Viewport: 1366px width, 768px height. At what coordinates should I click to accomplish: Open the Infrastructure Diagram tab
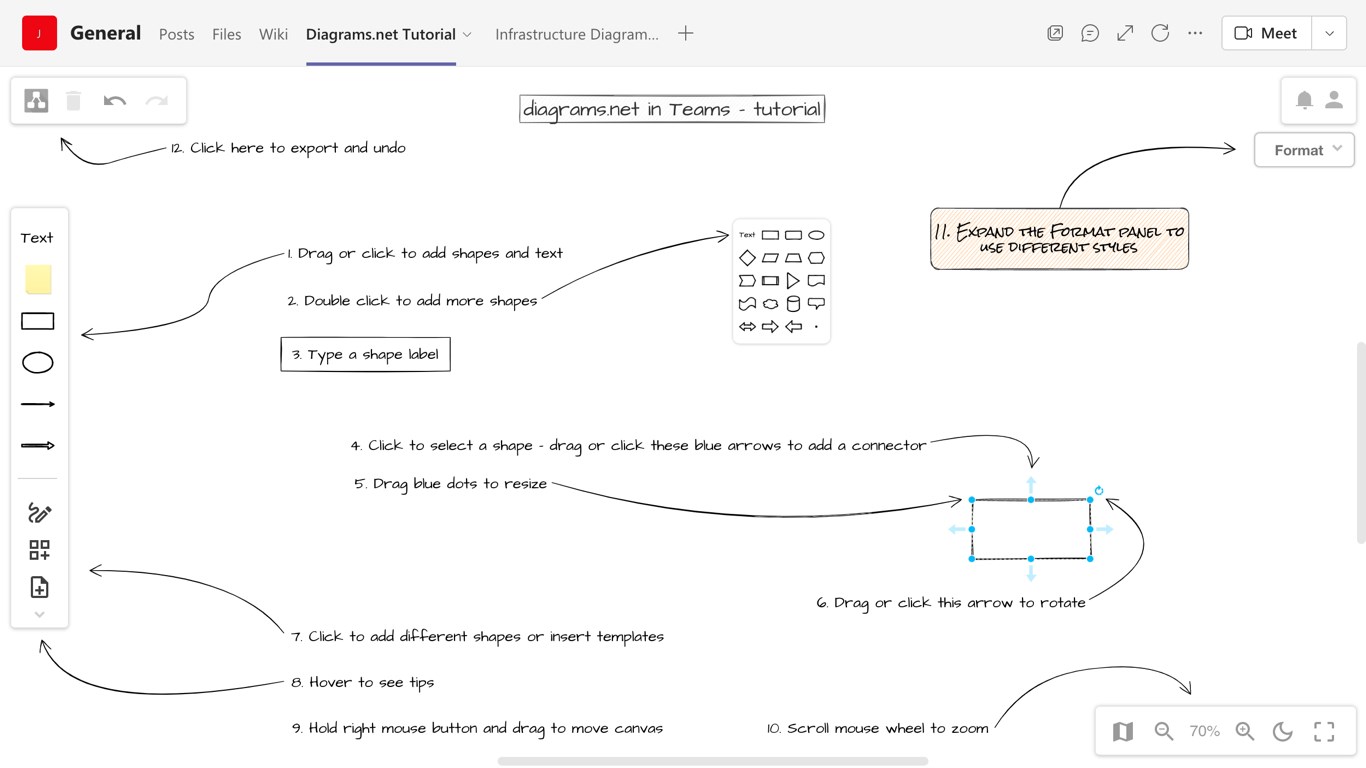(577, 34)
